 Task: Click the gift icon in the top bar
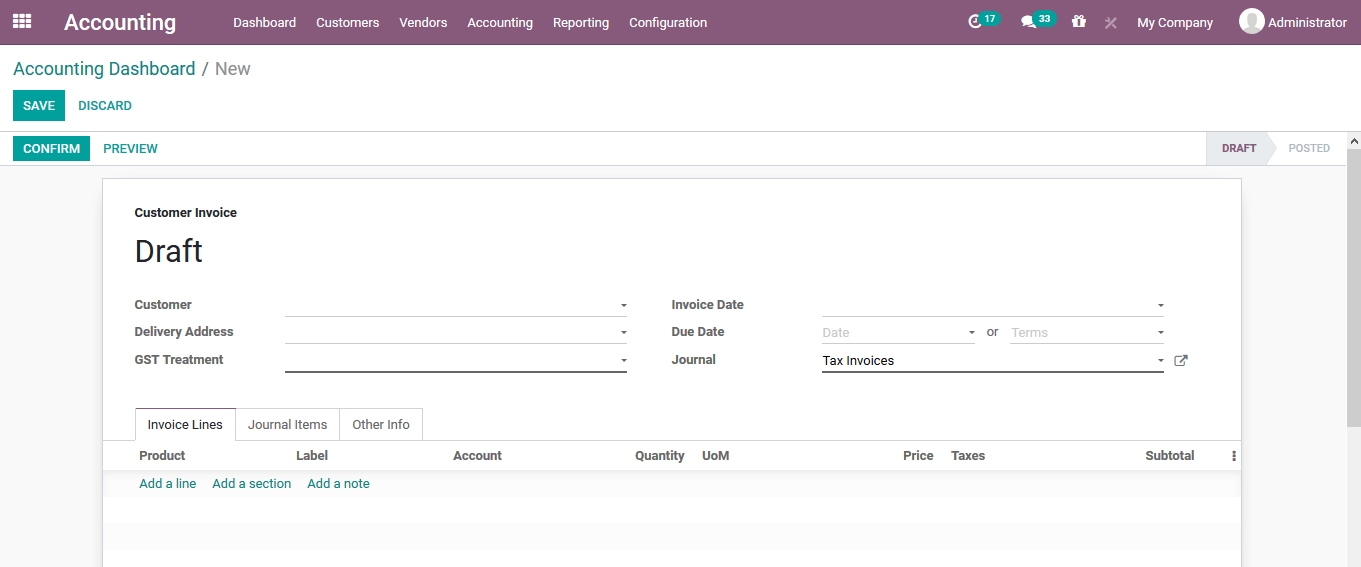click(1078, 21)
